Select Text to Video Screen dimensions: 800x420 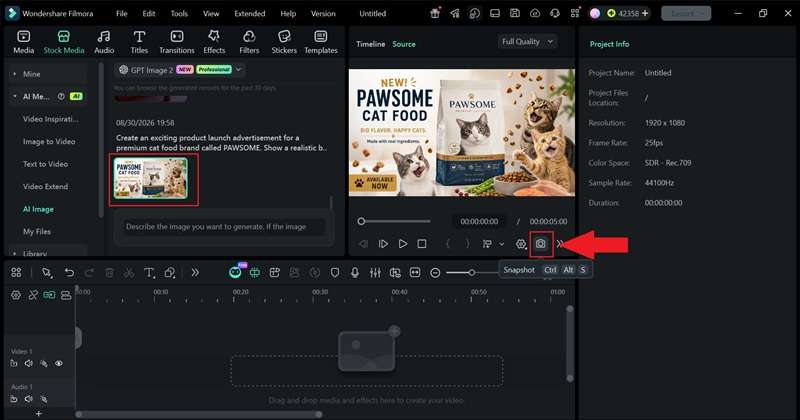45,164
